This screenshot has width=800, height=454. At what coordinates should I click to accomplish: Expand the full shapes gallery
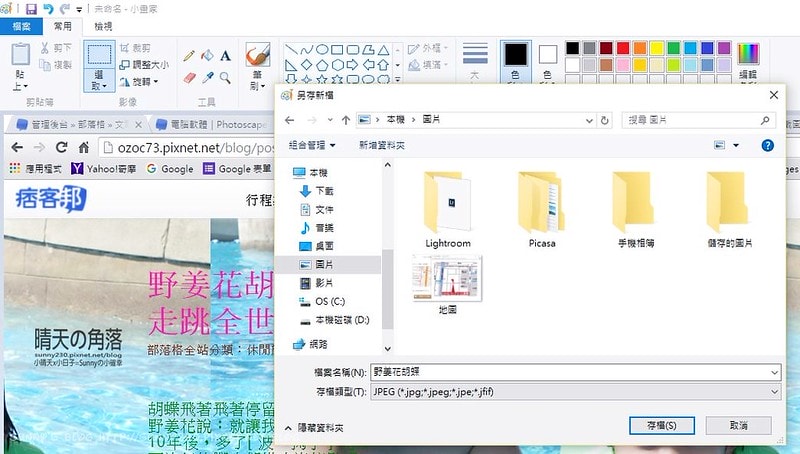click(x=397, y=80)
